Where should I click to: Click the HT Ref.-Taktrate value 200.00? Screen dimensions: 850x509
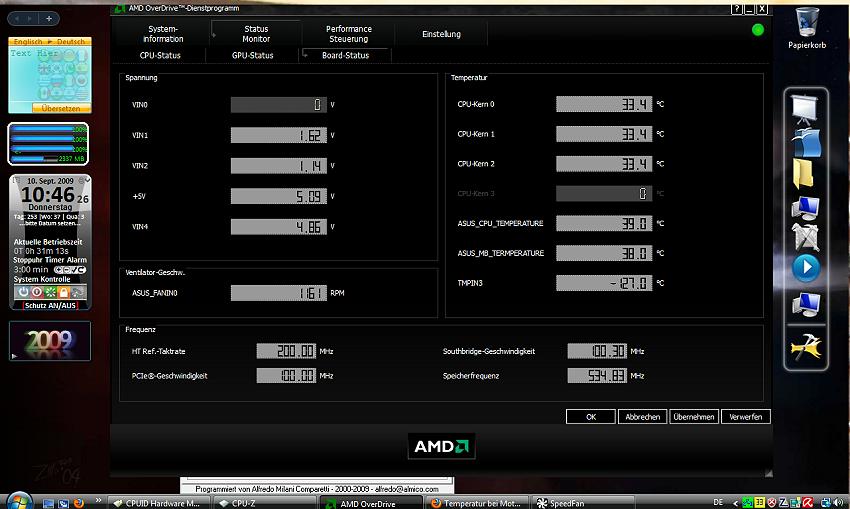click(x=286, y=351)
